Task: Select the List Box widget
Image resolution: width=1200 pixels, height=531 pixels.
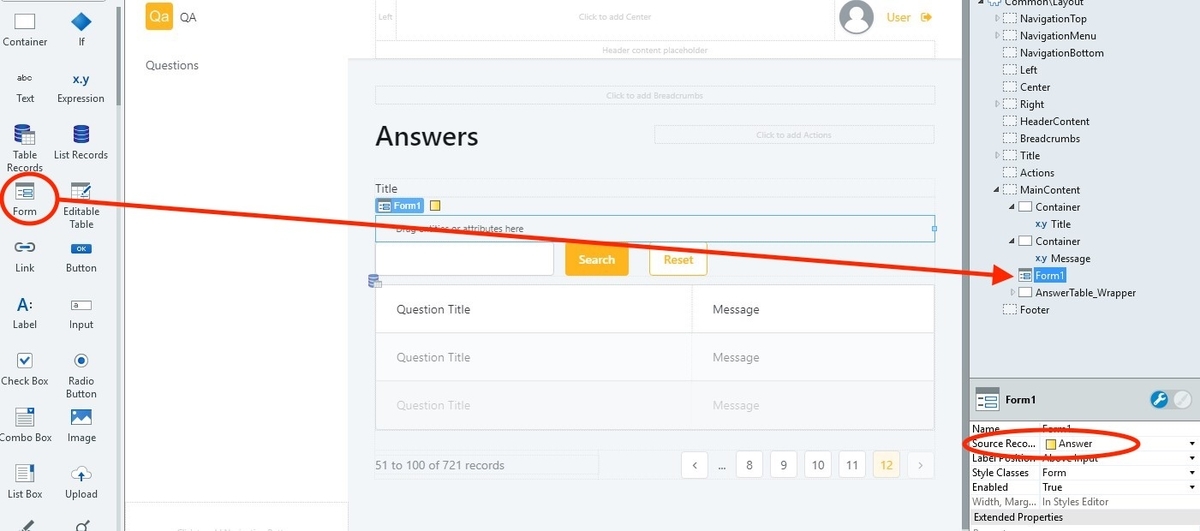Action: pyautogui.click(x=25, y=482)
